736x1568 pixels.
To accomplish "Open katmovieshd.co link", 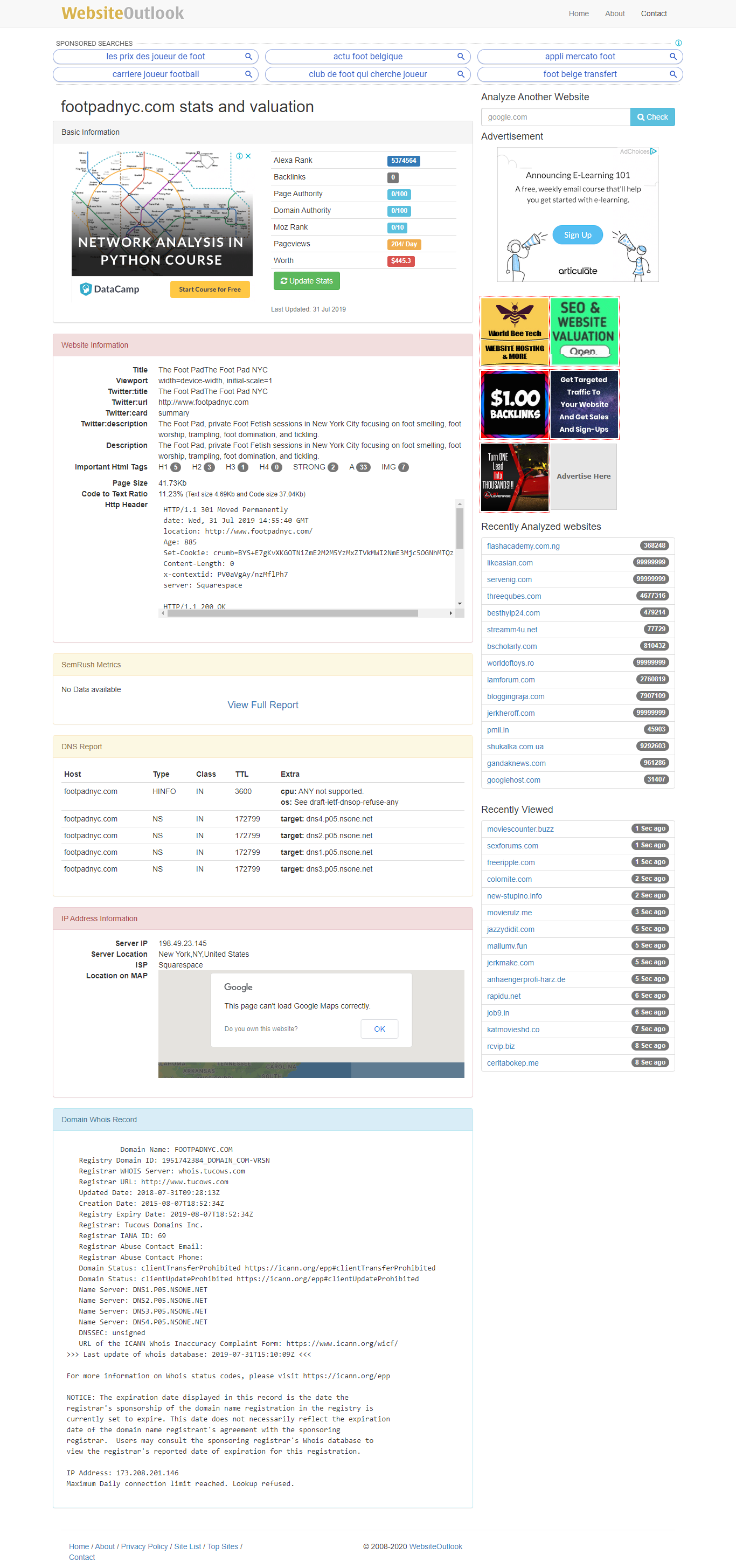I will point(513,1030).
